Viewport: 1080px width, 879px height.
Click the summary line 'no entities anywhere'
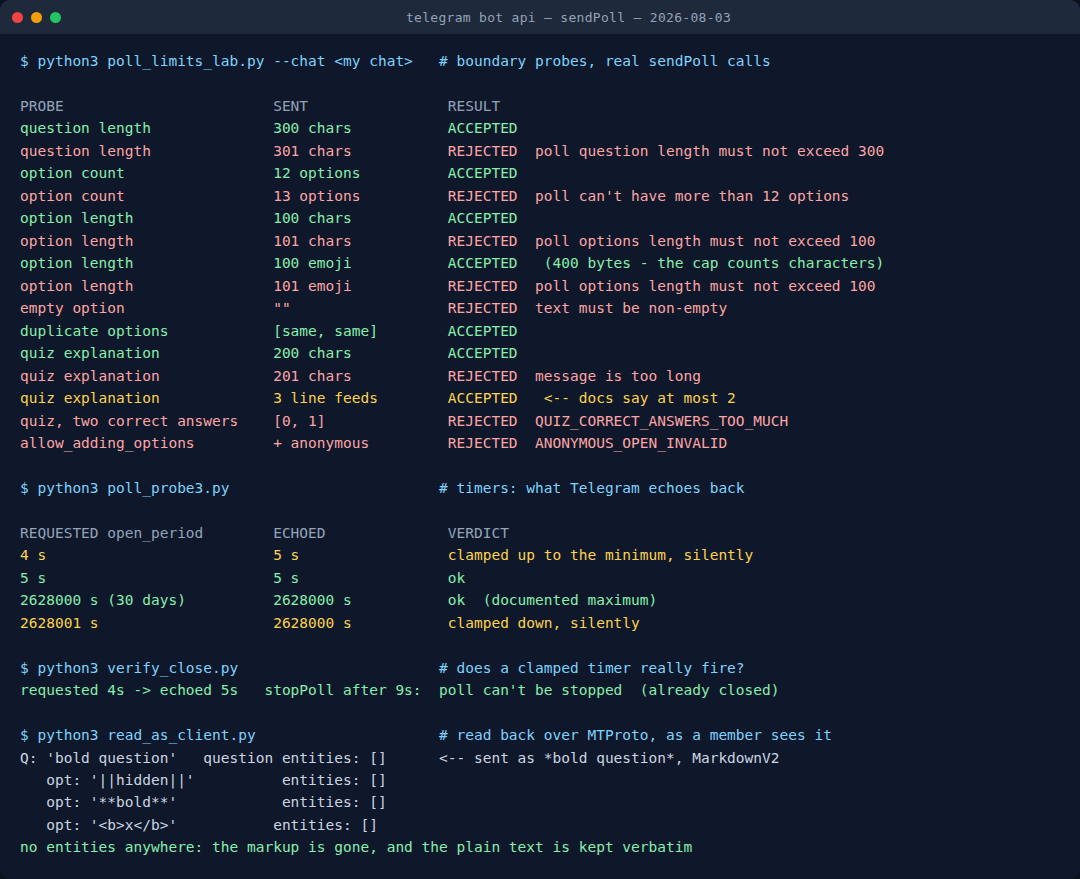tap(356, 847)
